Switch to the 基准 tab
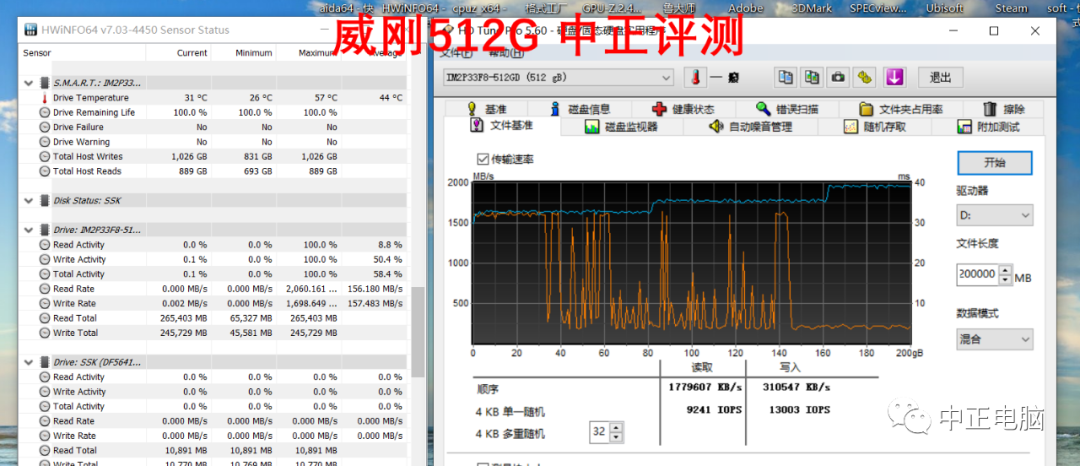 click(488, 109)
